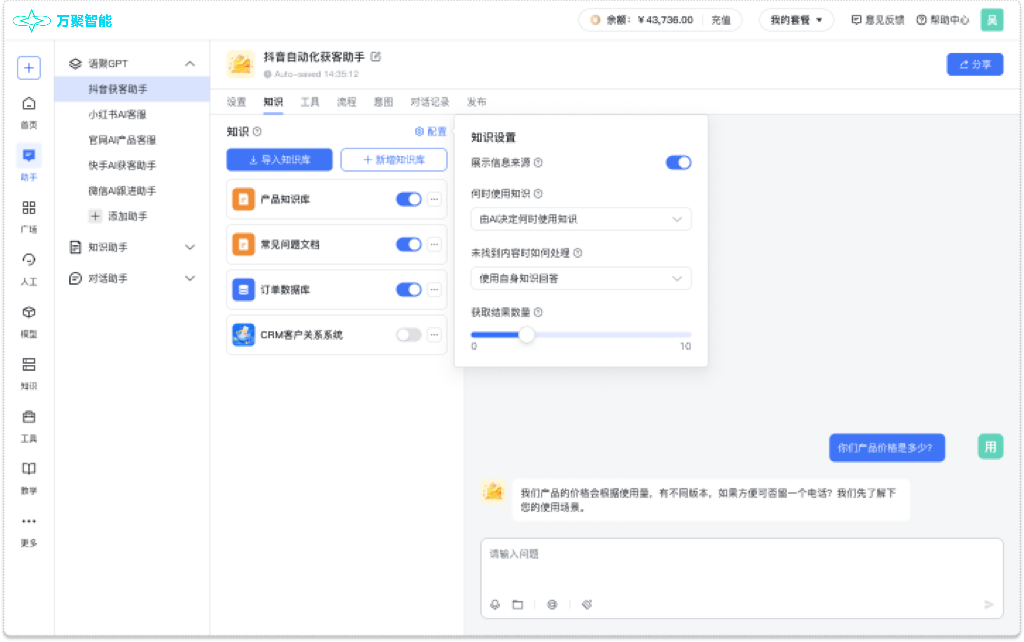Screen dimensions: 1024x642
Task: Click the user avatar at top right
Action: click(992, 20)
